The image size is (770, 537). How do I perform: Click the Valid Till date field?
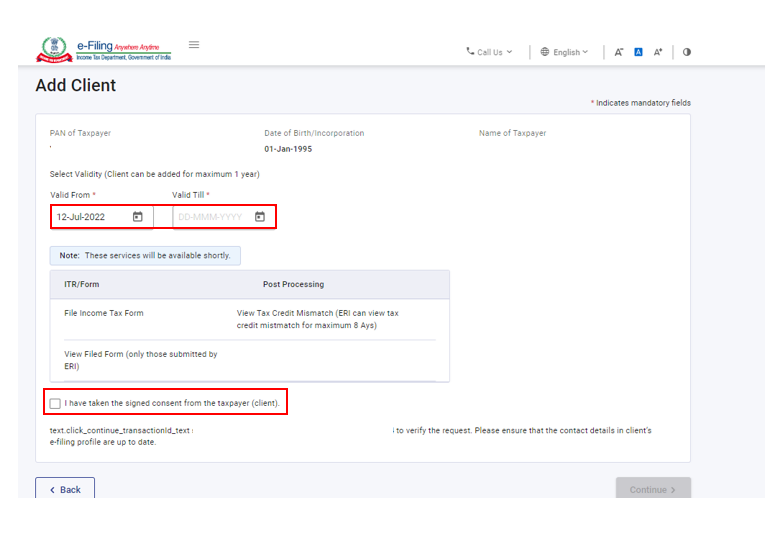click(210, 217)
